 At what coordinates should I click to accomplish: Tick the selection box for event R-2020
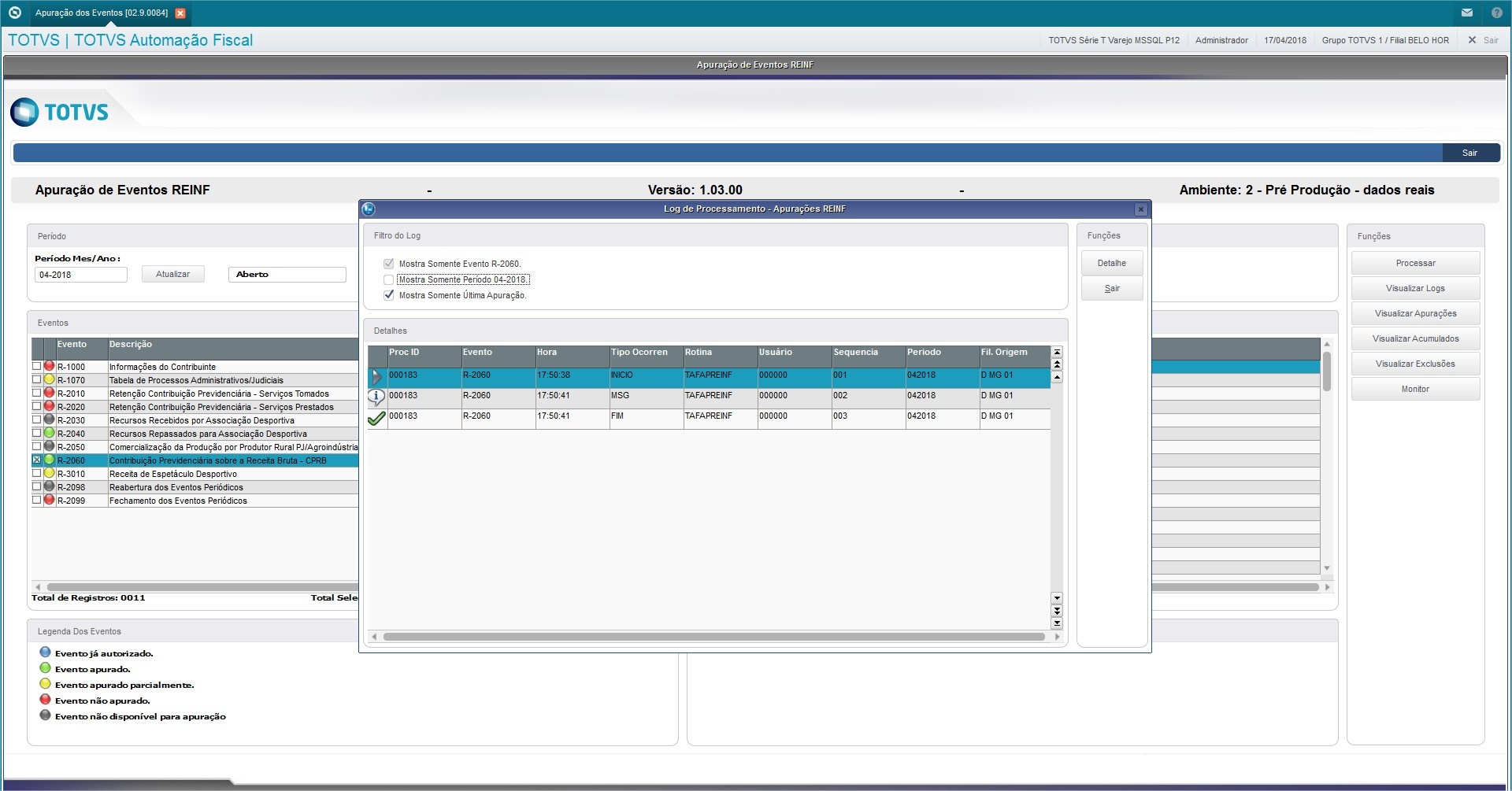pos(36,407)
